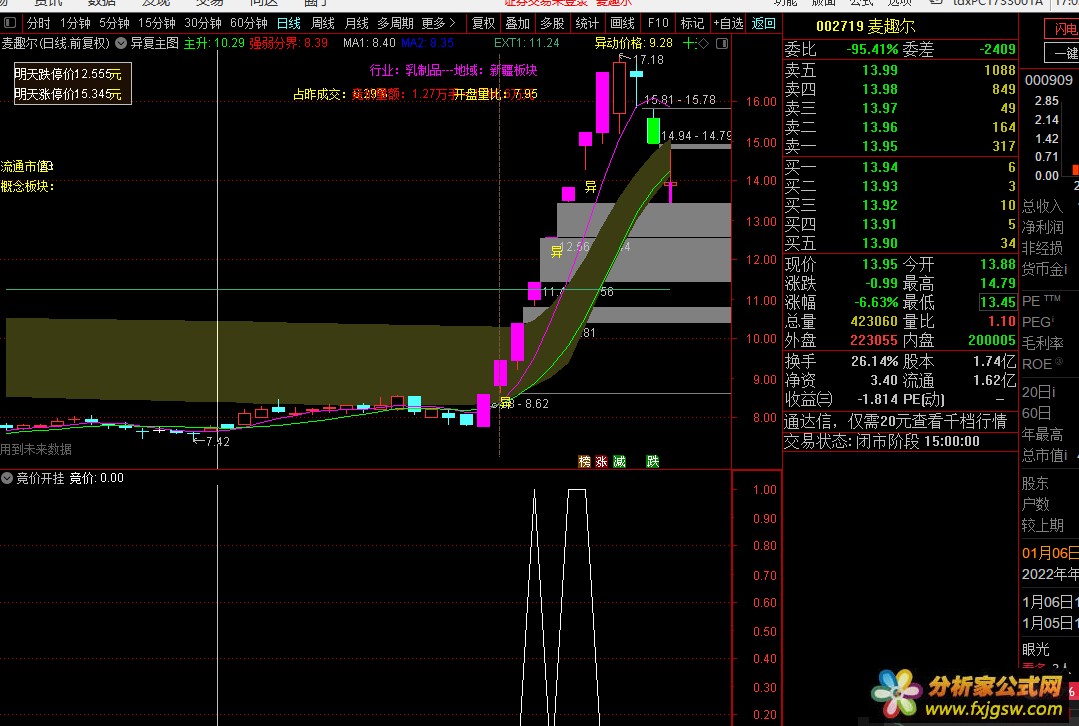Viewport: 1079px width, 726px height.
Task: Click the 买五 13.90 order row
Action: coord(900,243)
